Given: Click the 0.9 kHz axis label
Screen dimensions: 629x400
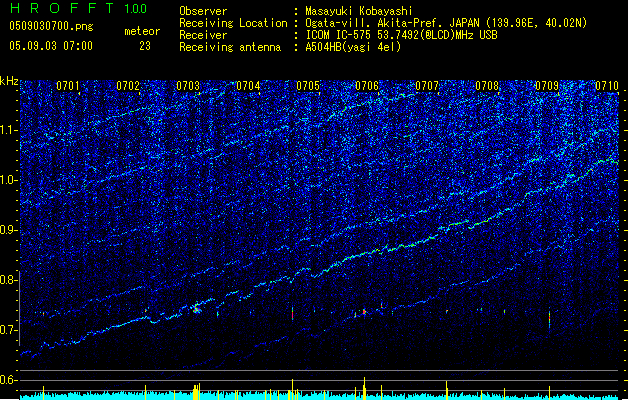Looking at the screenshot, I should pyautogui.click(x=9, y=230).
